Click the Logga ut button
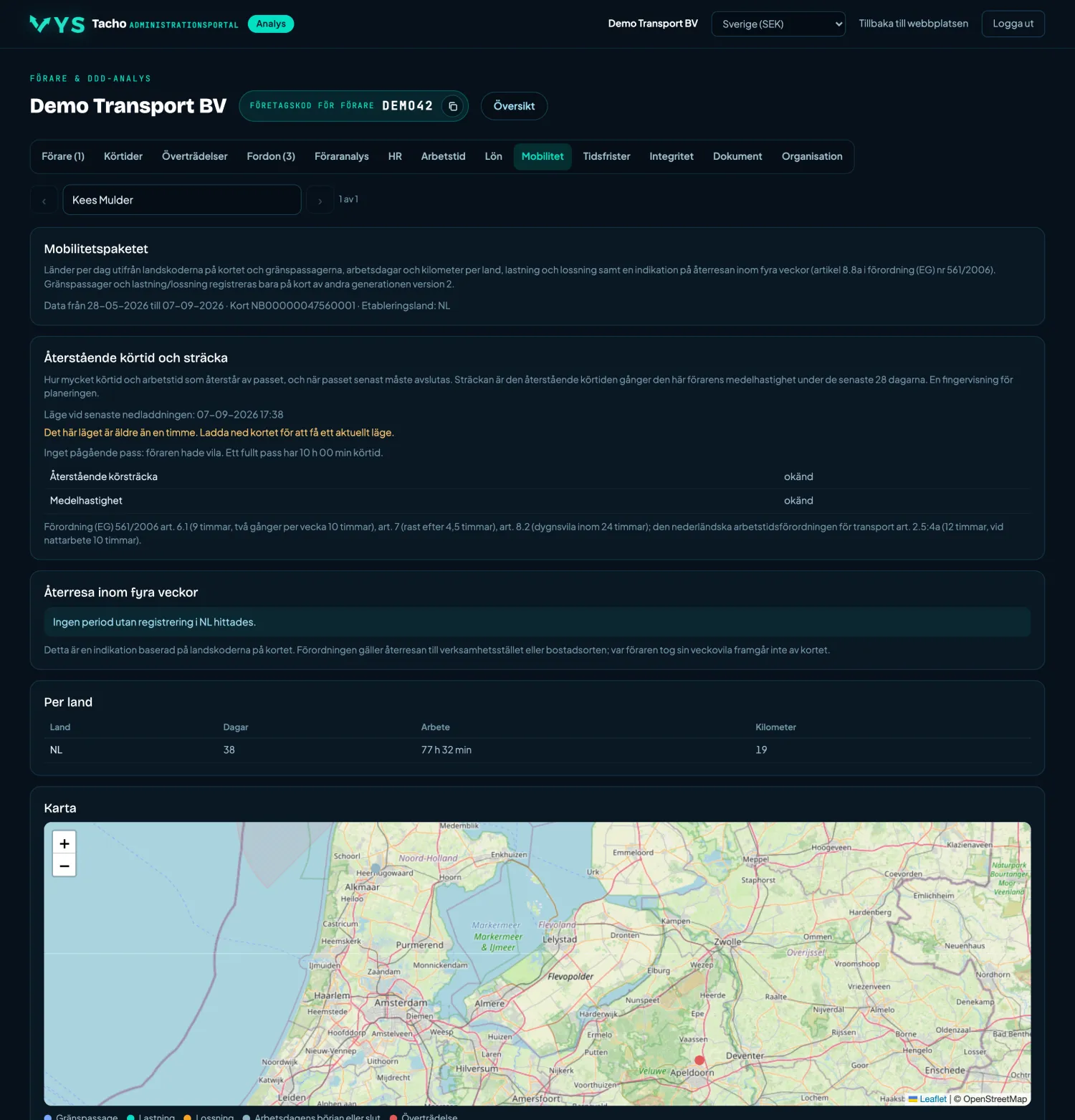 [x=1013, y=24]
